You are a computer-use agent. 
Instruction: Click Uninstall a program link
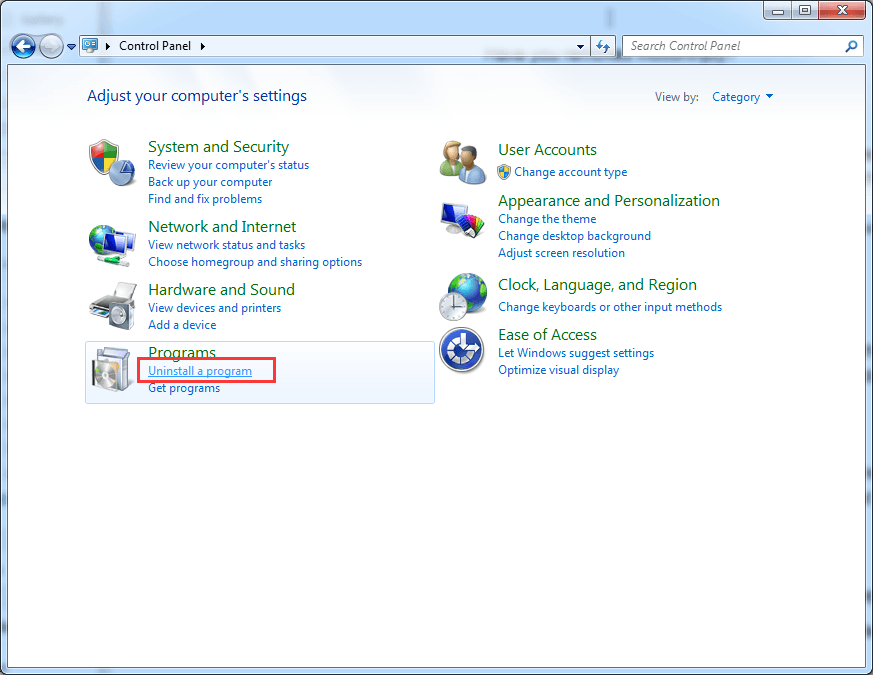(200, 371)
